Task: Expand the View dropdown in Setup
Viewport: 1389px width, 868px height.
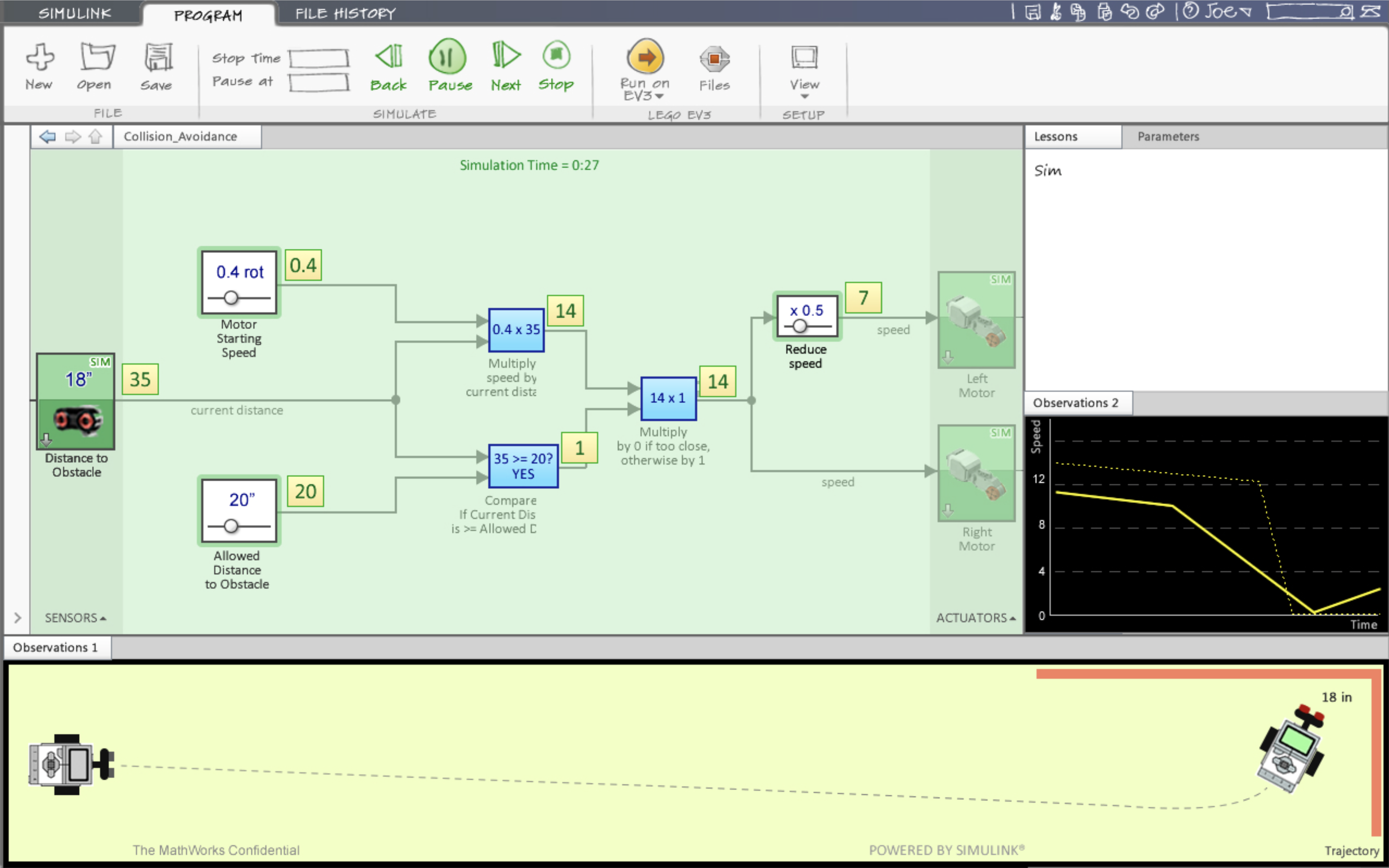Action: pos(804,95)
